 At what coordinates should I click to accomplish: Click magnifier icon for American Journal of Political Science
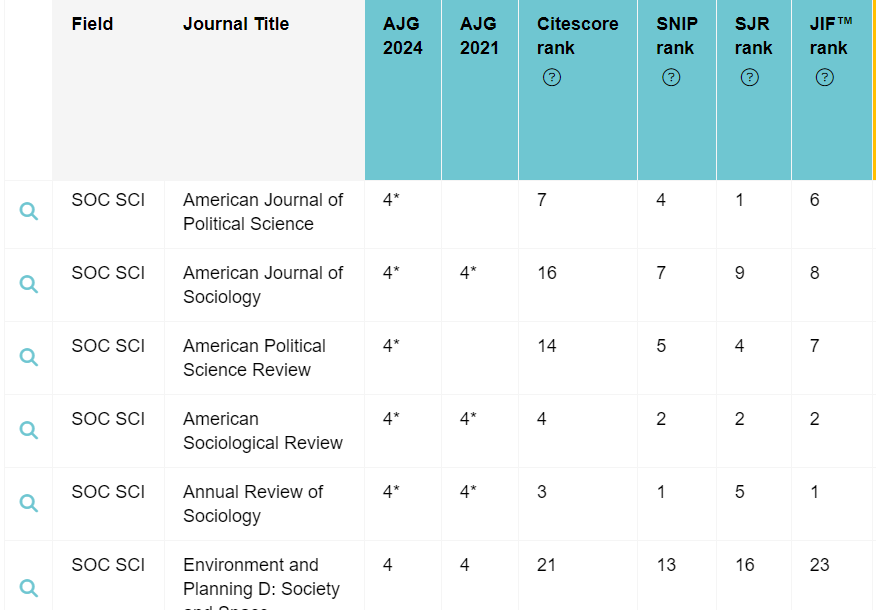pyautogui.click(x=29, y=211)
